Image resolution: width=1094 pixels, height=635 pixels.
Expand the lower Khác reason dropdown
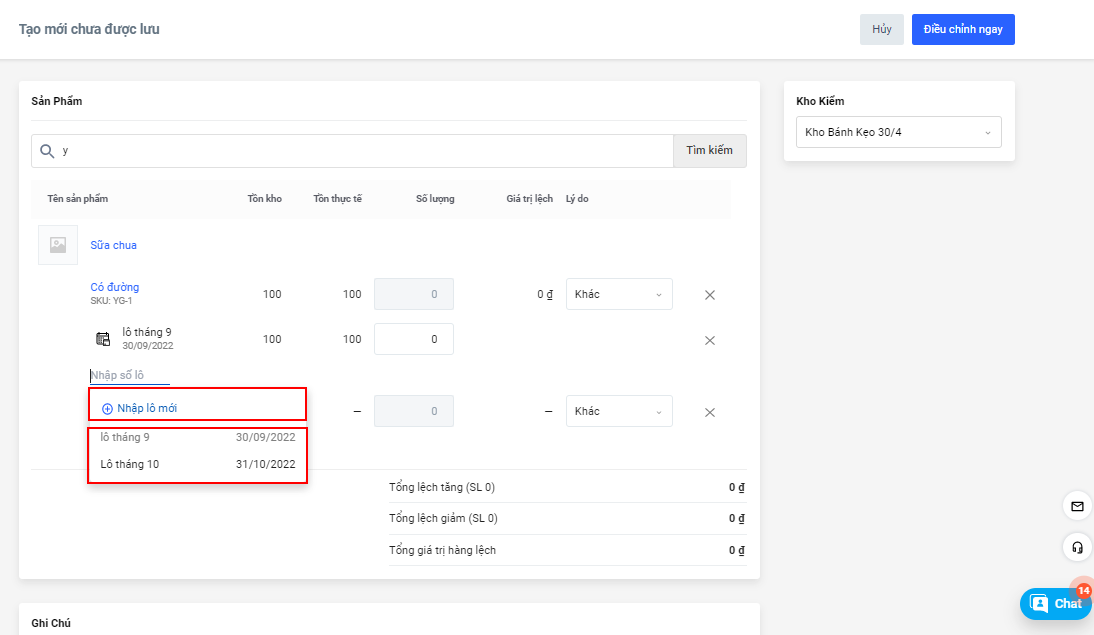(x=618, y=412)
